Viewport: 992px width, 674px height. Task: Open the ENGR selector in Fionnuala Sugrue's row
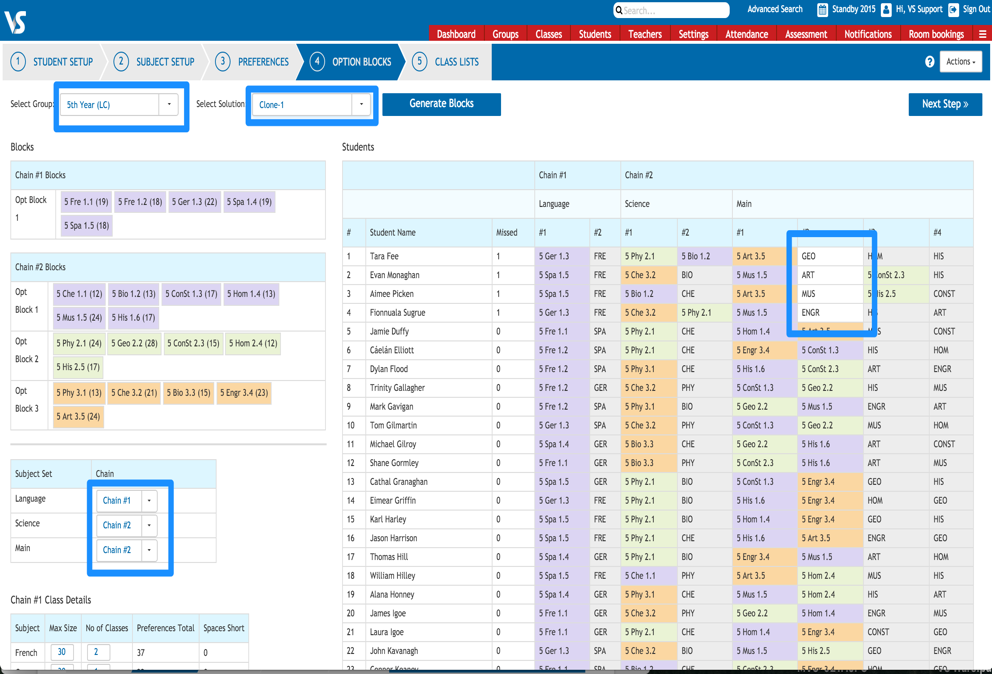tap(830, 313)
